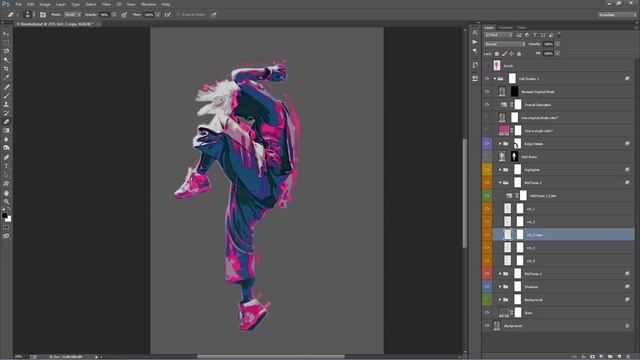
Task: Select the Crop tool
Action: click(6, 69)
